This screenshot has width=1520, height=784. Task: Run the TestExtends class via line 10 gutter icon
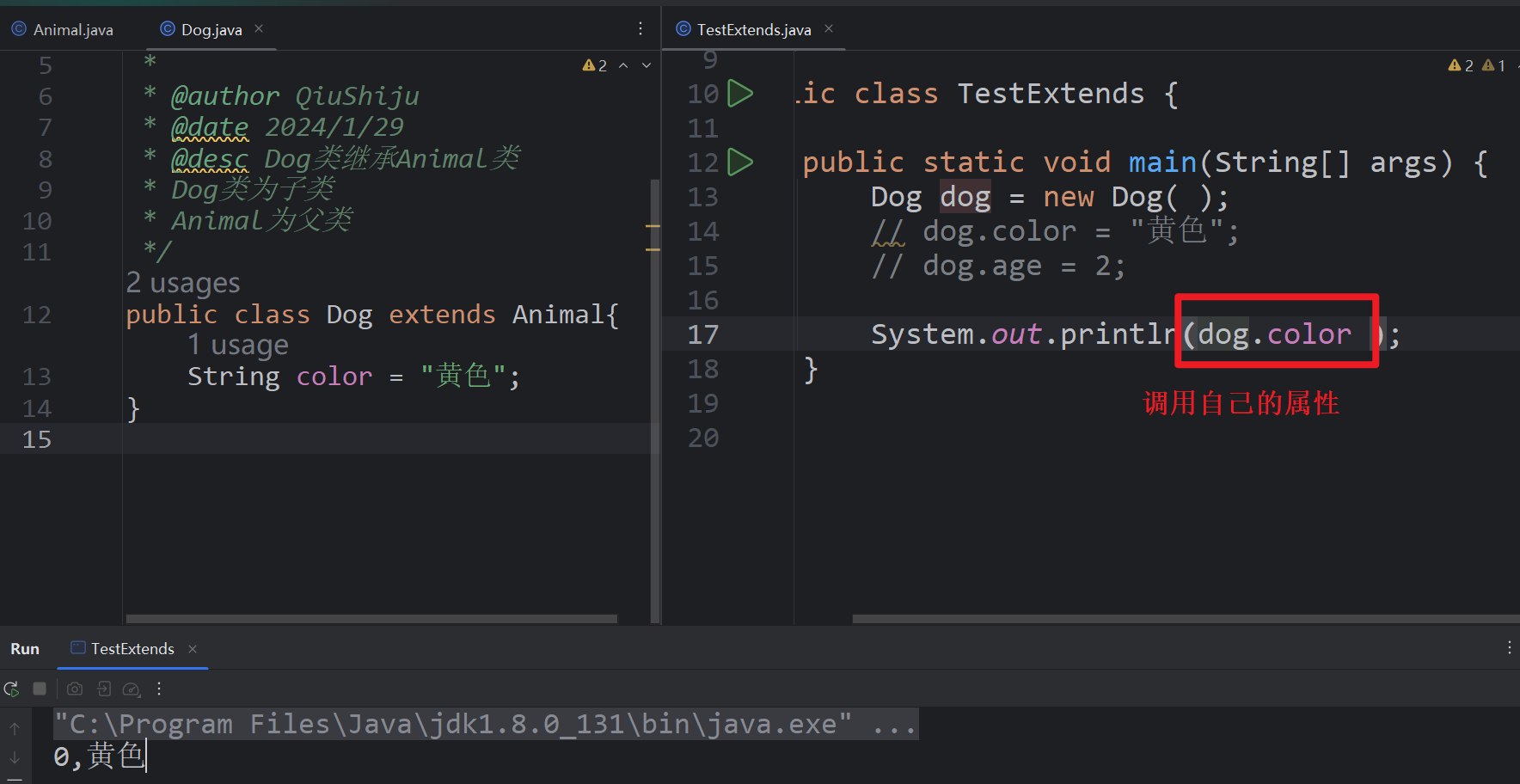pos(740,93)
